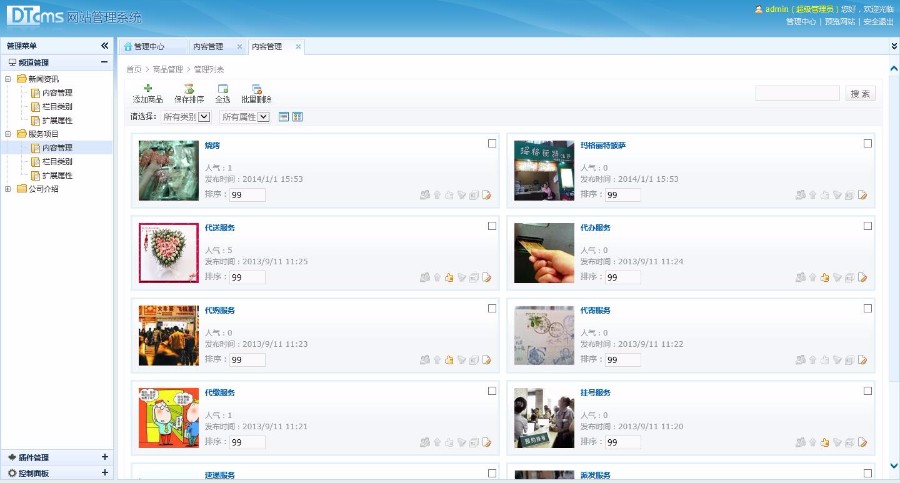This screenshot has height=483, width=900.
Task: Check the checkbox on the 代办服务 card
Action: [868, 226]
